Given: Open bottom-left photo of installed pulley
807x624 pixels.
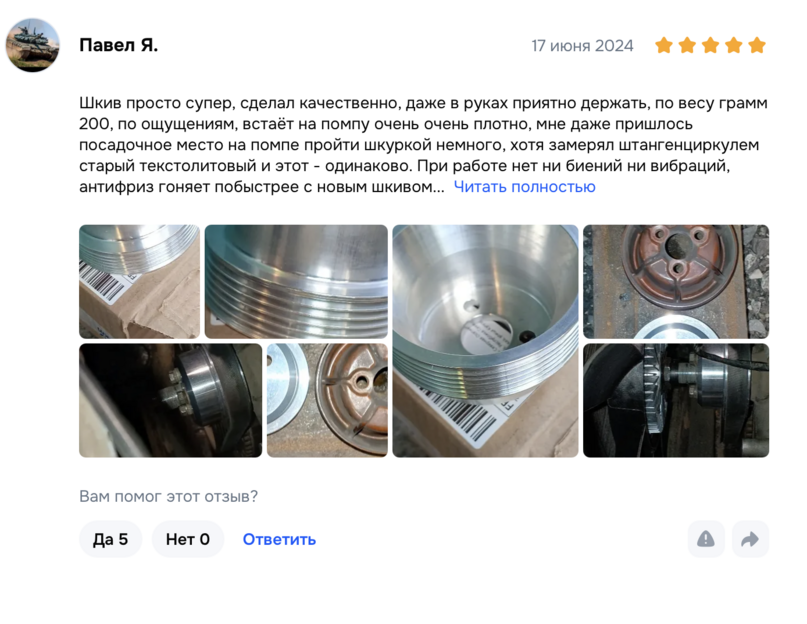Looking at the screenshot, I should pyautogui.click(x=170, y=401).
